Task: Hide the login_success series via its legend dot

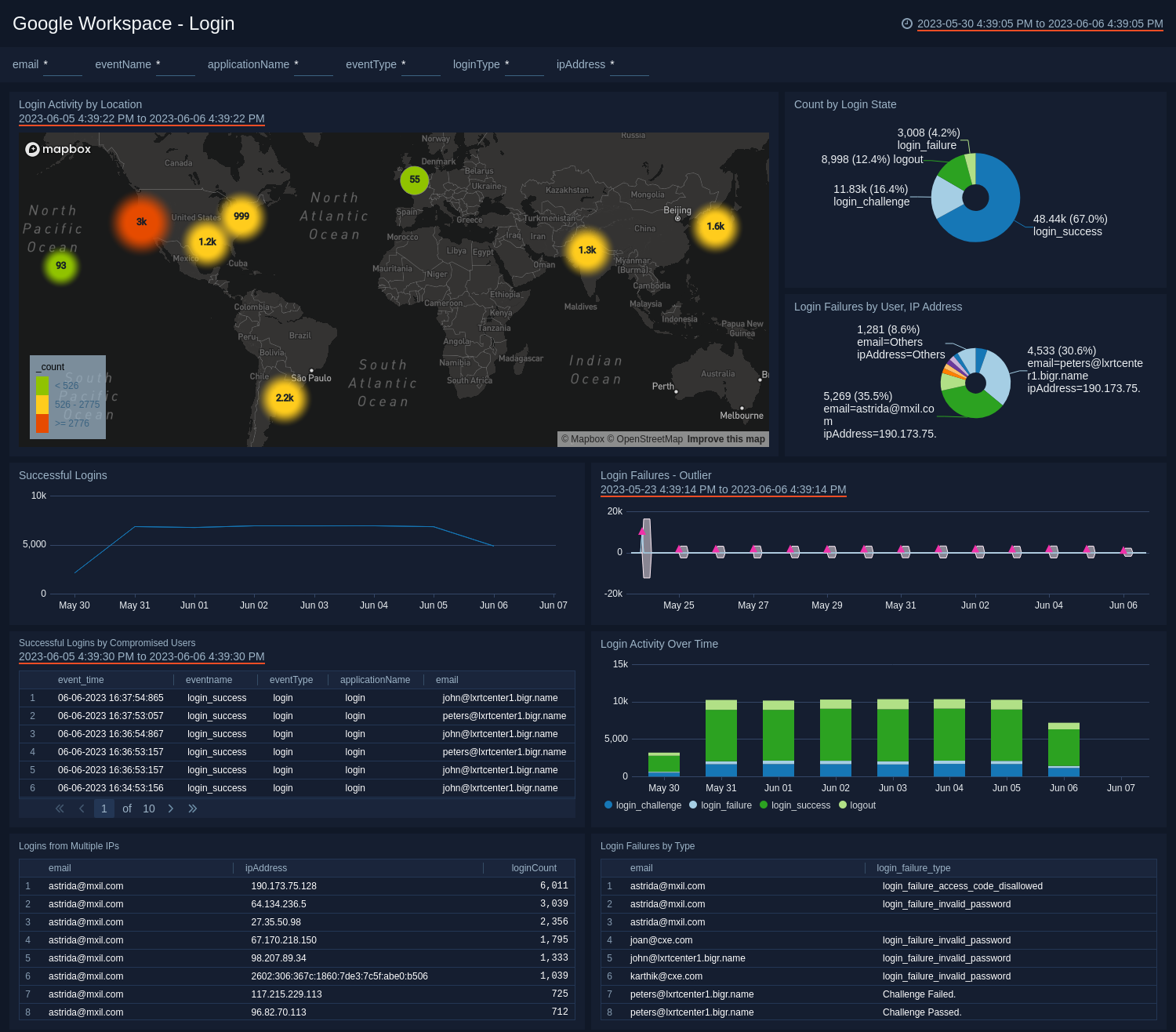Action: click(x=763, y=805)
